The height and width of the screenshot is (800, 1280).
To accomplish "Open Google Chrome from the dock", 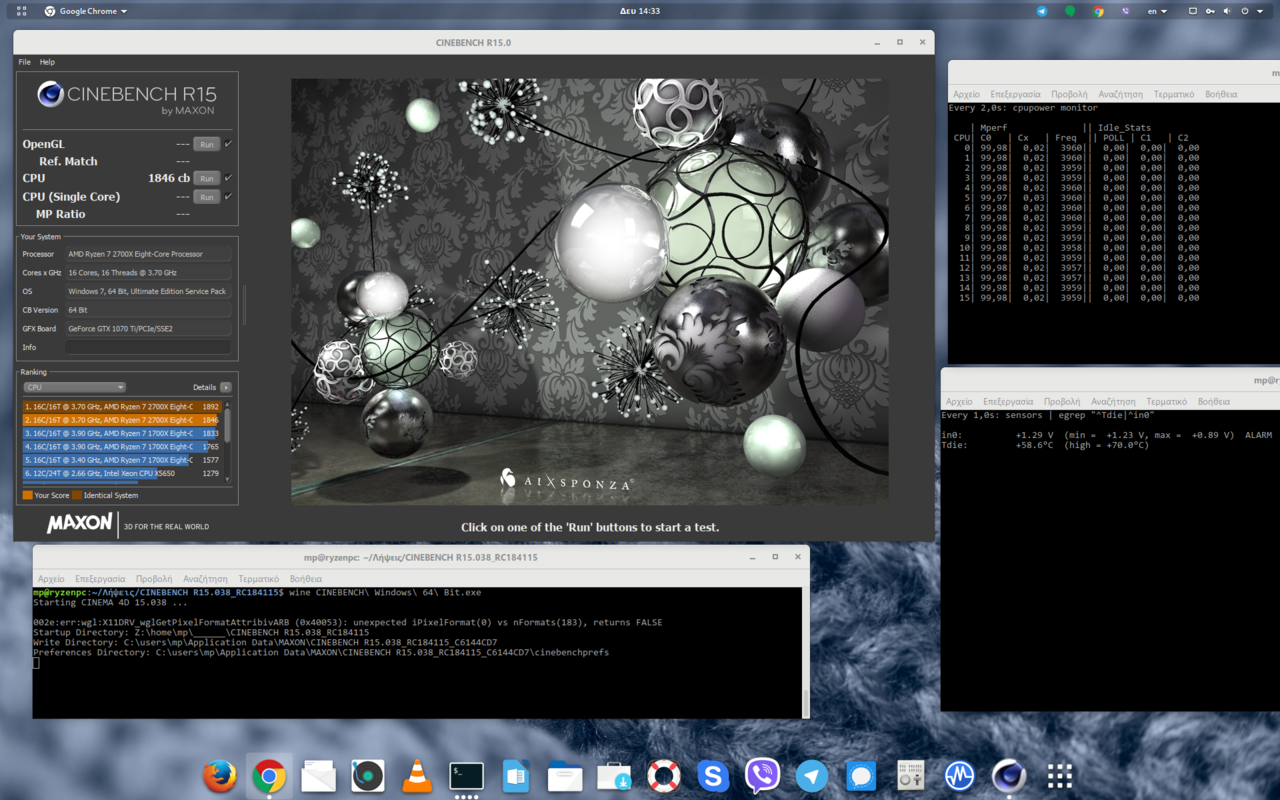I will tap(269, 776).
